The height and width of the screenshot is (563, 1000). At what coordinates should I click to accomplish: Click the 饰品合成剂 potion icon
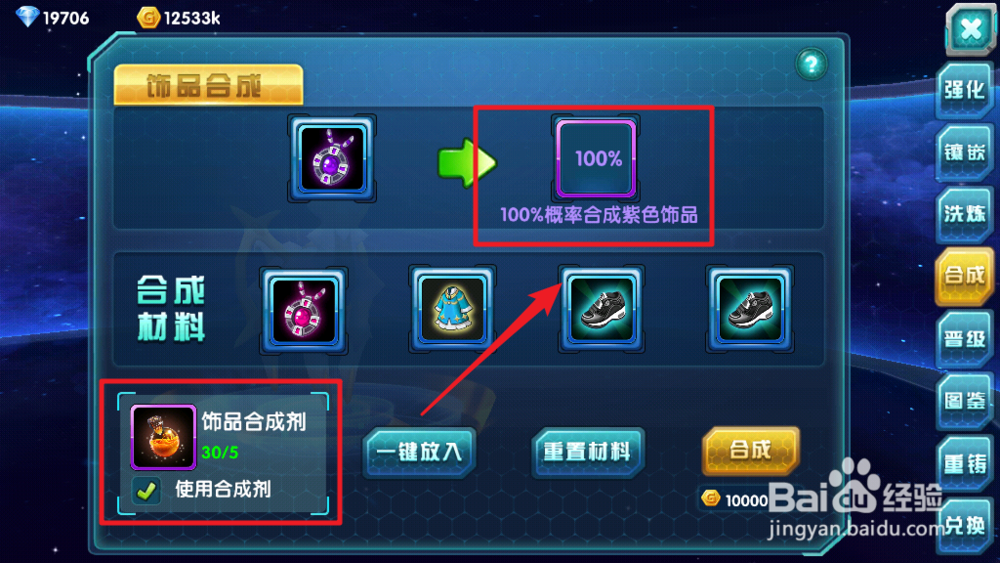[x=163, y=437]
